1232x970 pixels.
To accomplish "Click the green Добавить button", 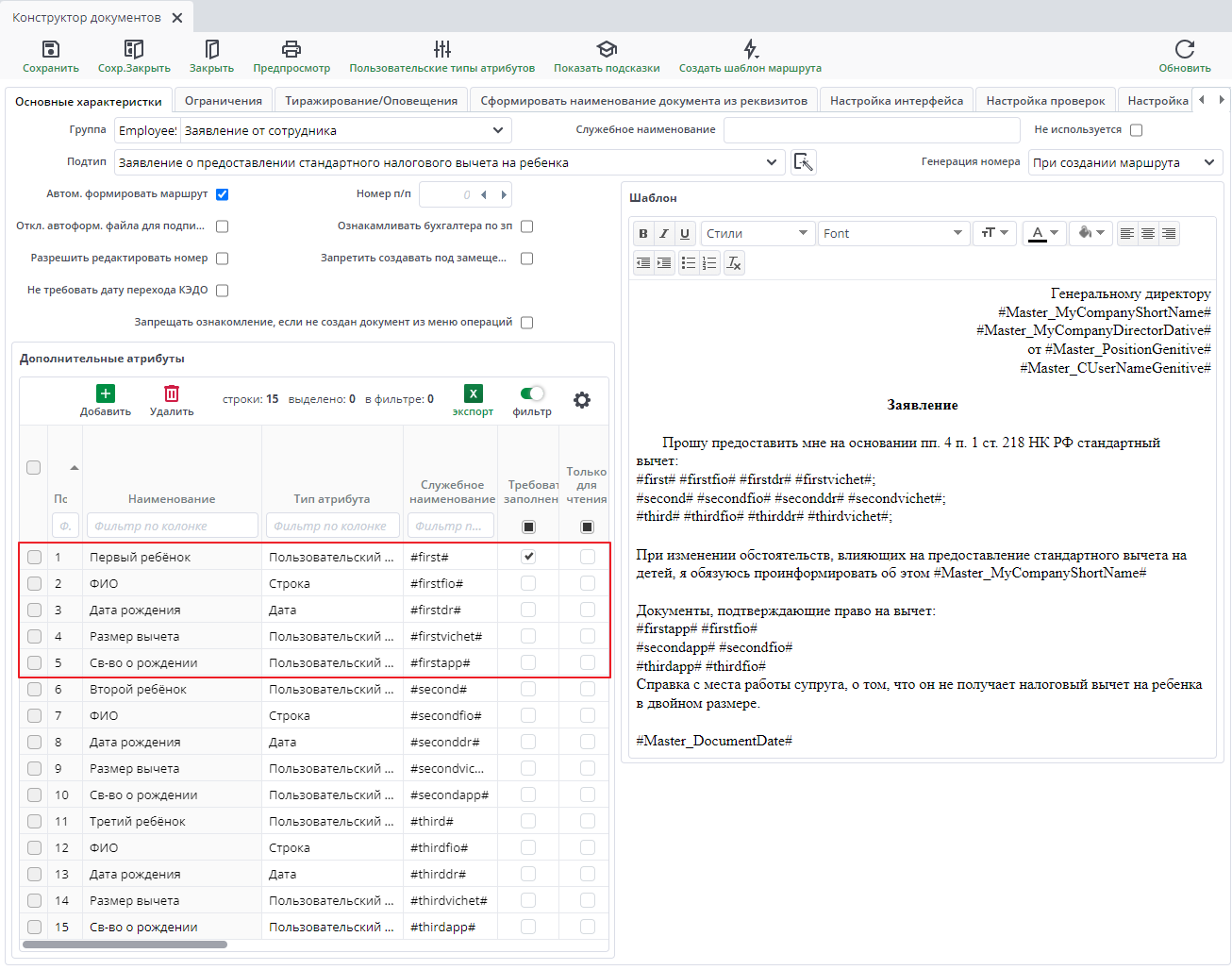I will 106,393.
